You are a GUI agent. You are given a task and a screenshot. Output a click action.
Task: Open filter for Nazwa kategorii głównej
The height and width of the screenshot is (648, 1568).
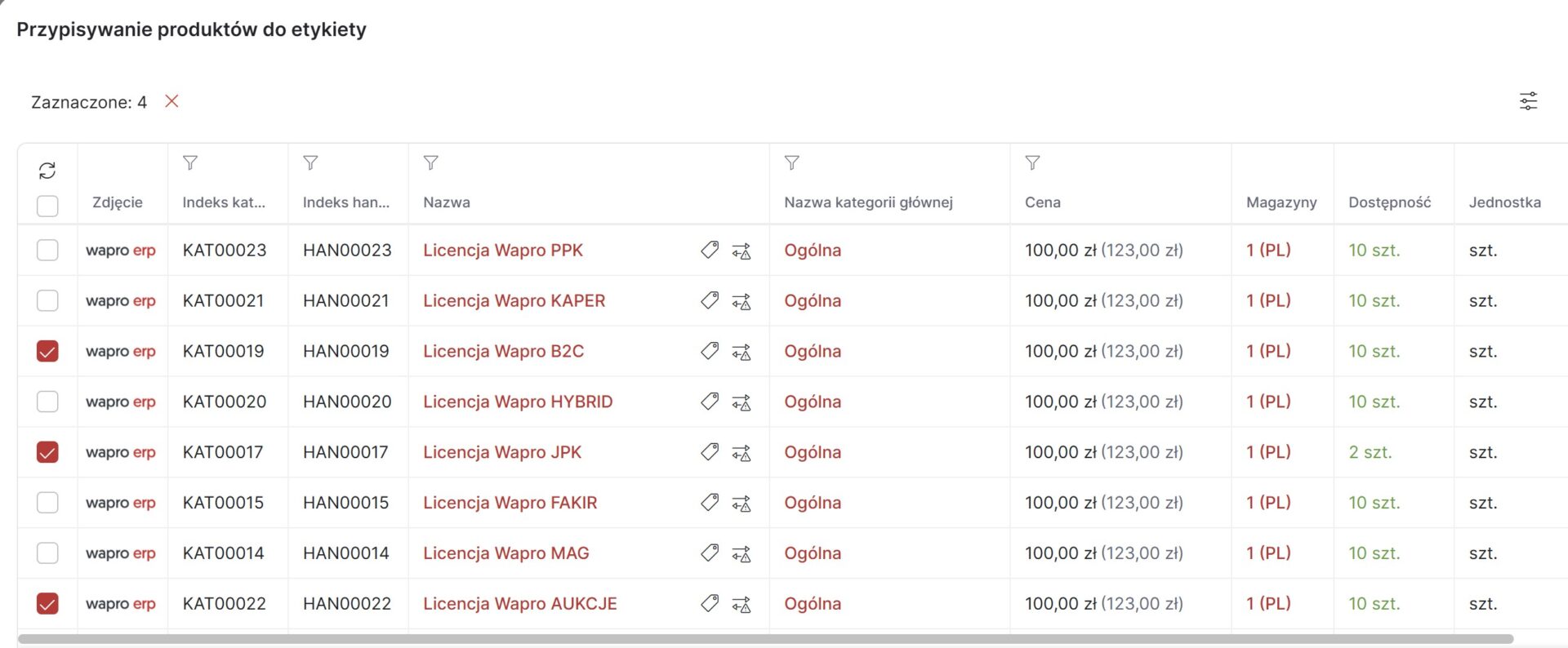(792, 162)
